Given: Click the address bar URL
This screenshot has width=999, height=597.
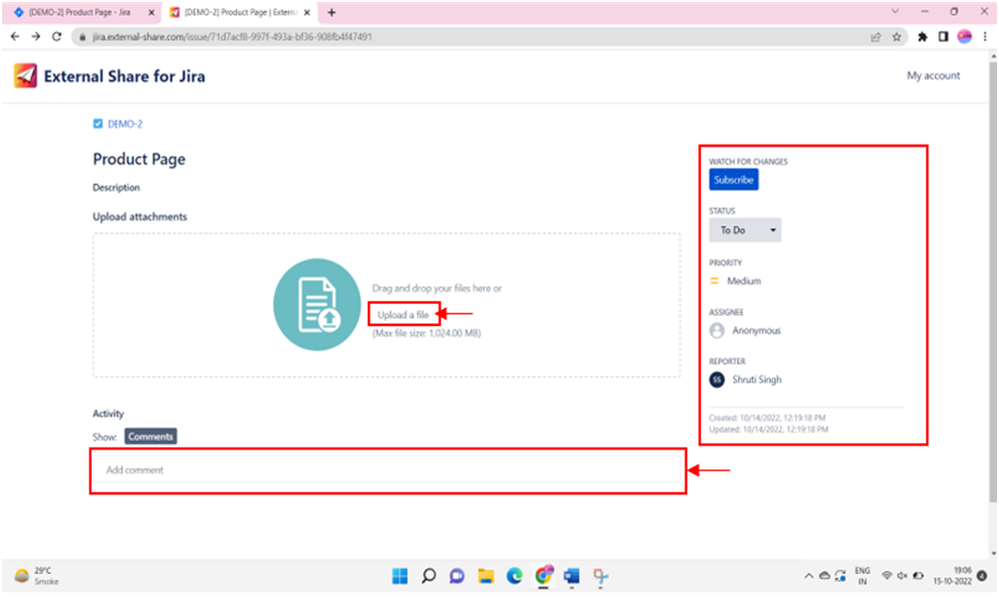Looking at the screenshot, I should 233,37.
